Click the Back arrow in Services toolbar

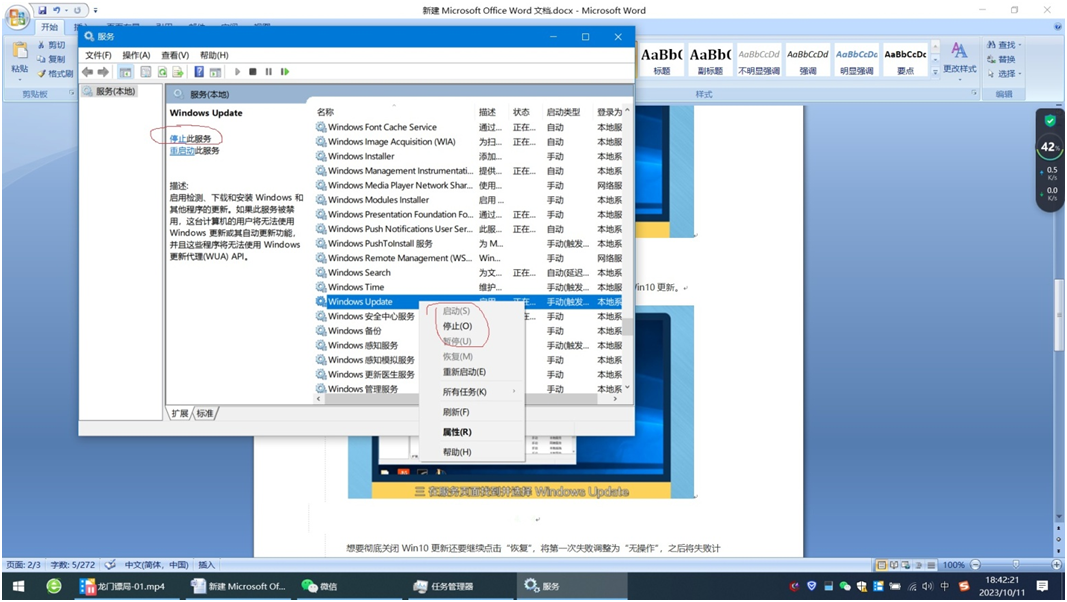[x=88, y=72]
